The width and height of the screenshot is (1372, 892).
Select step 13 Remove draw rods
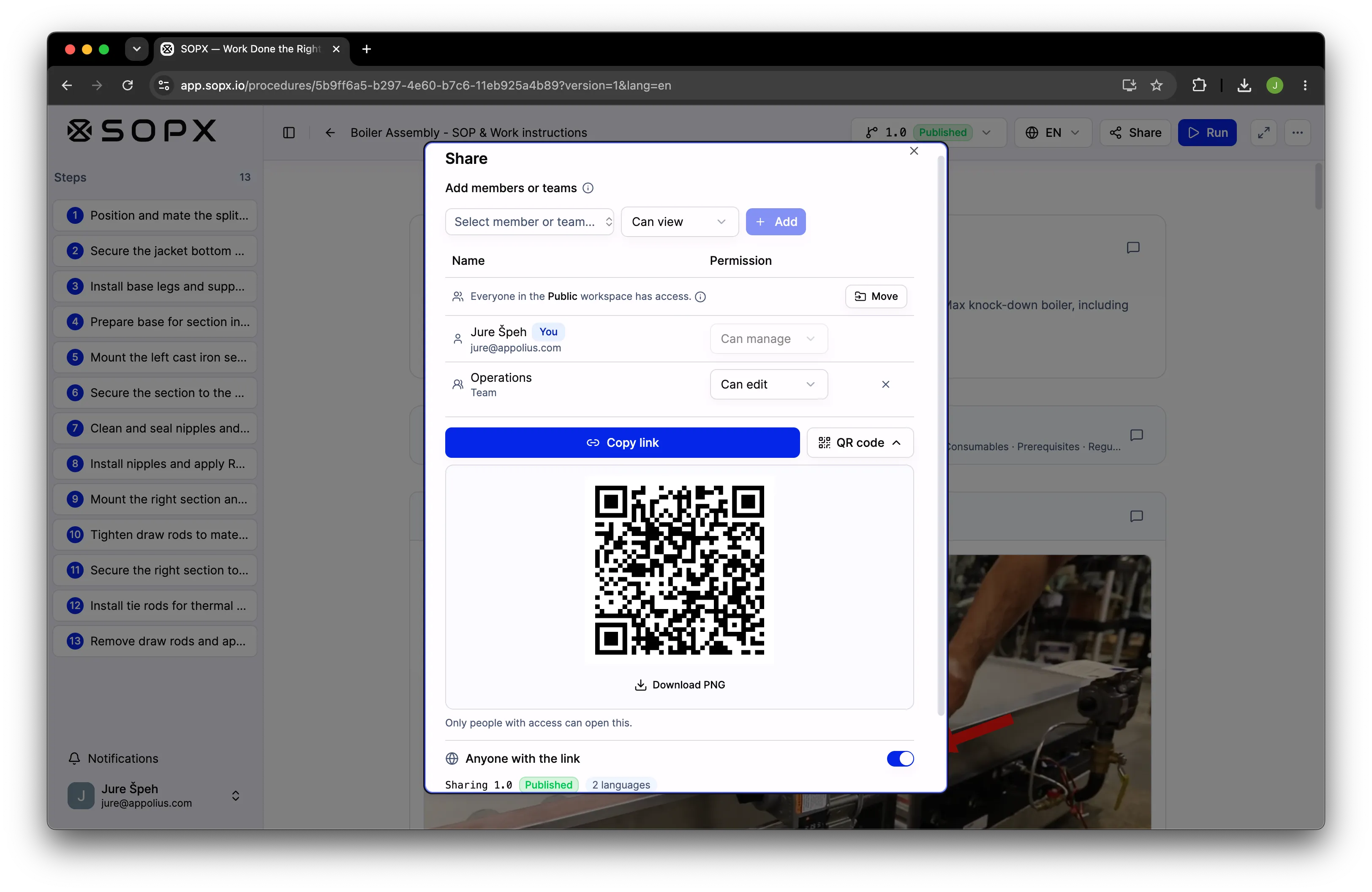pos(155,642)
